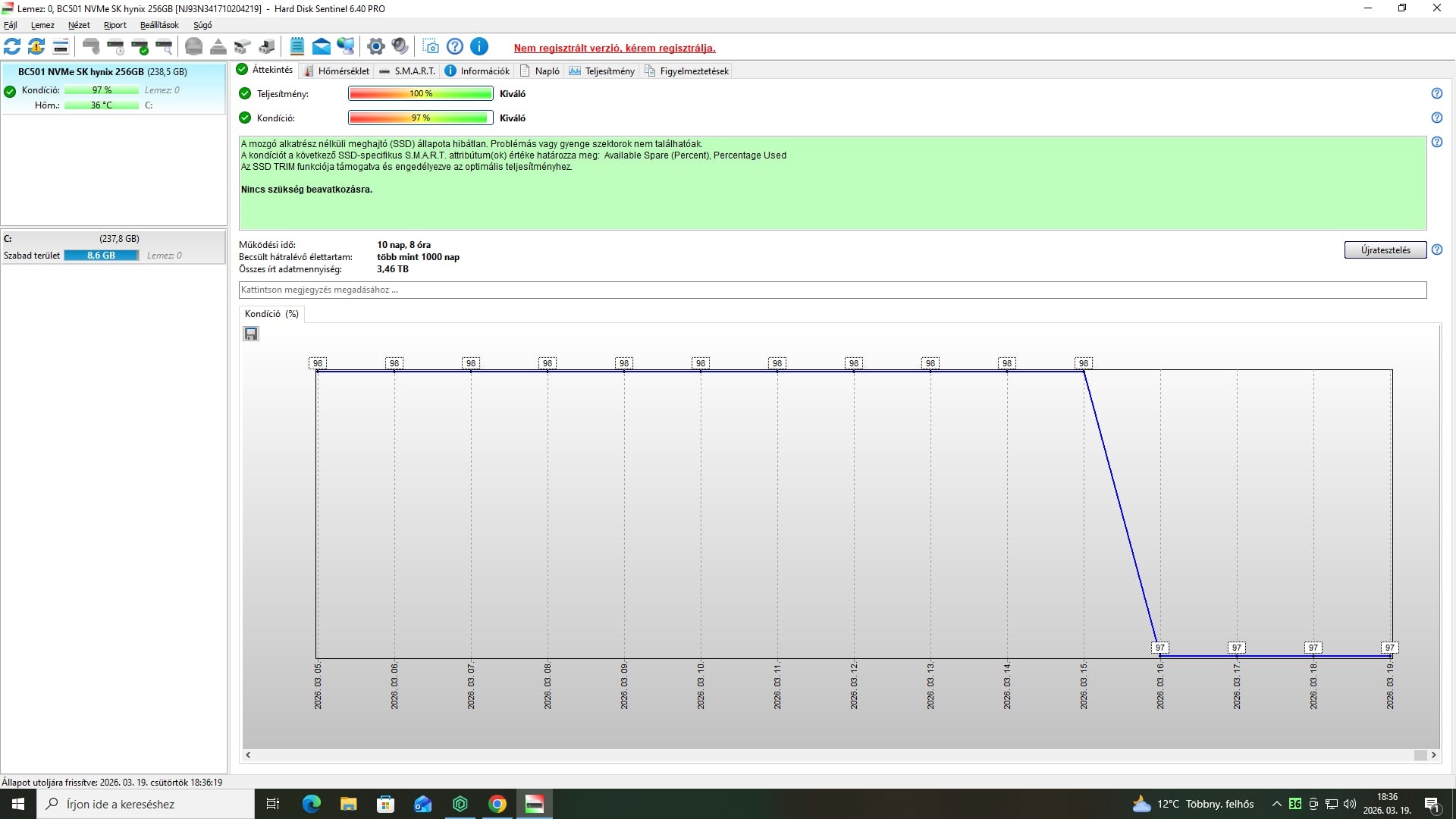
Task: Open Chrome from the taskbar
Action: pos(497,804)
